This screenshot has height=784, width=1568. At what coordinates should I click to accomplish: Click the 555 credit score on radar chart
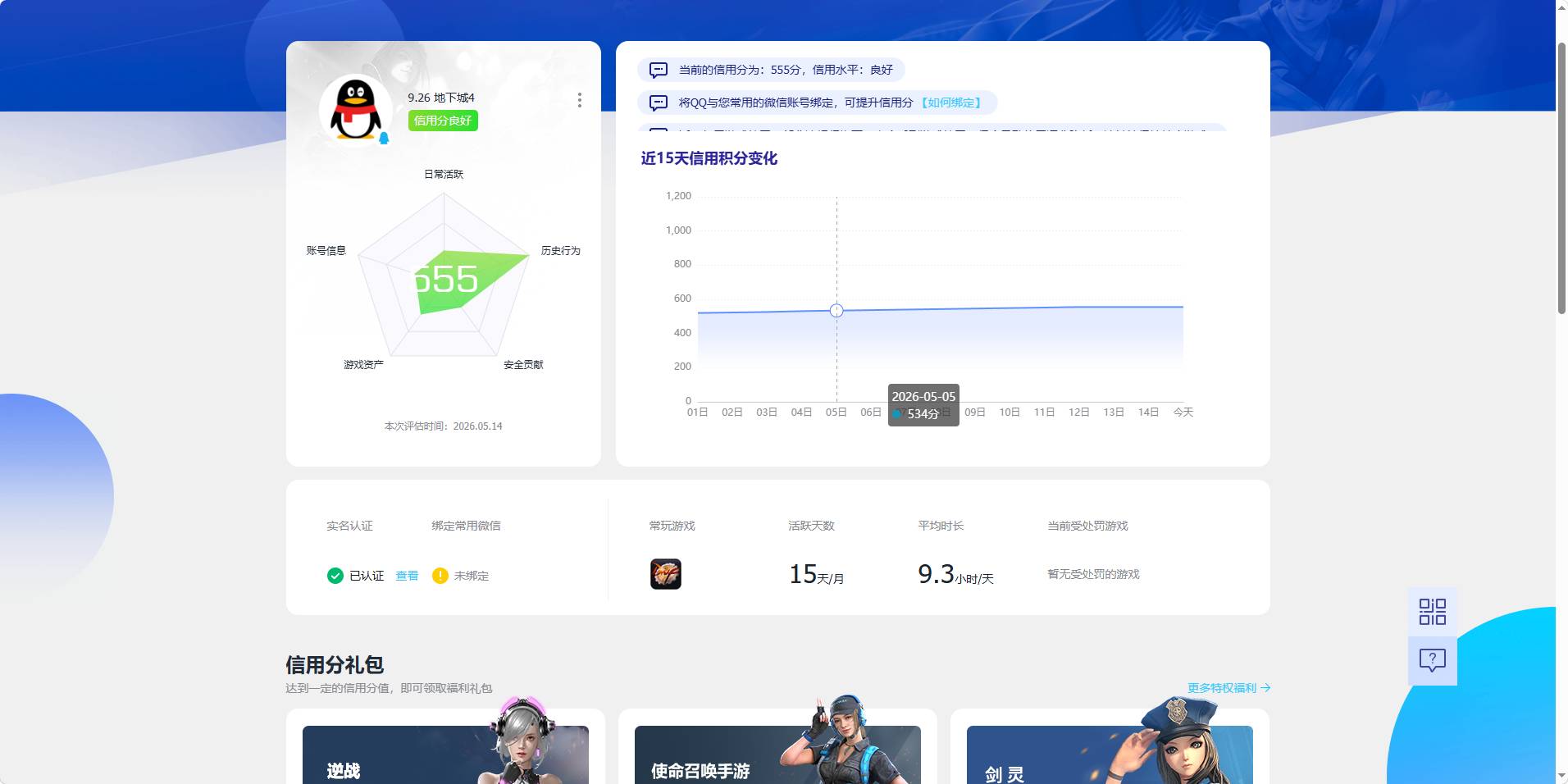[444, 280]
